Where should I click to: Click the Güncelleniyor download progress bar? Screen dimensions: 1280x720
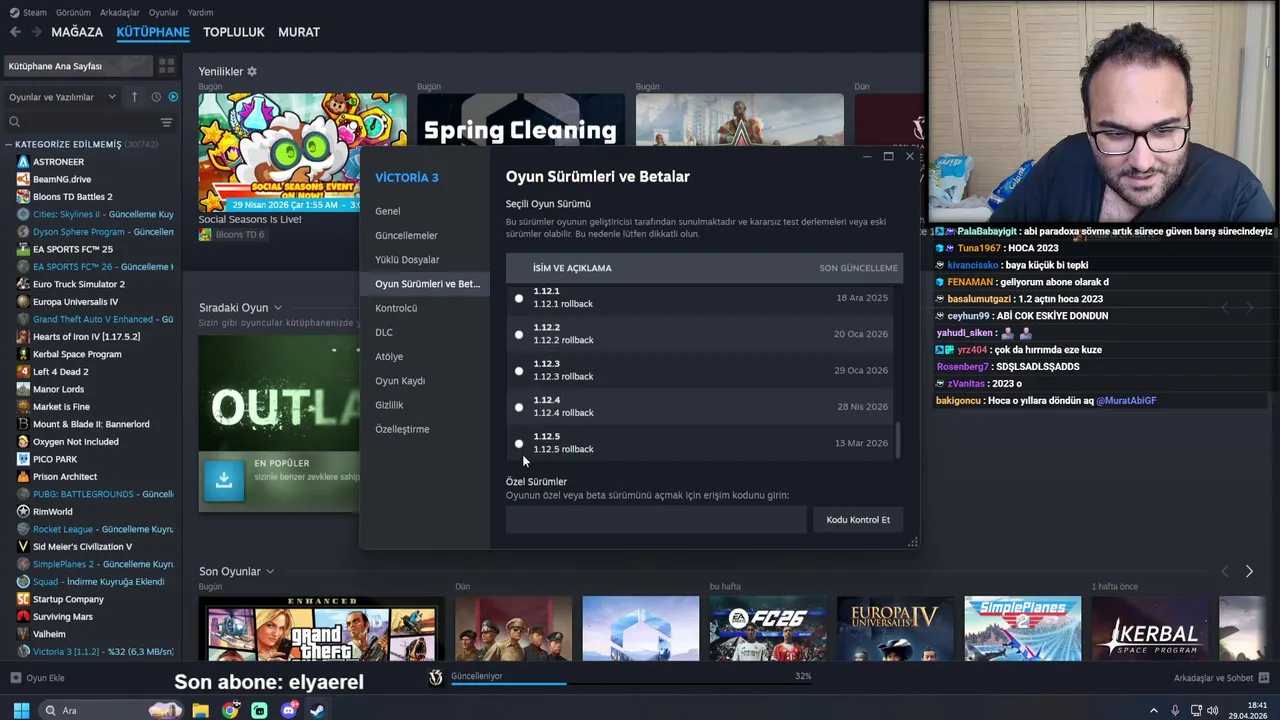click(x=630, y=684)
